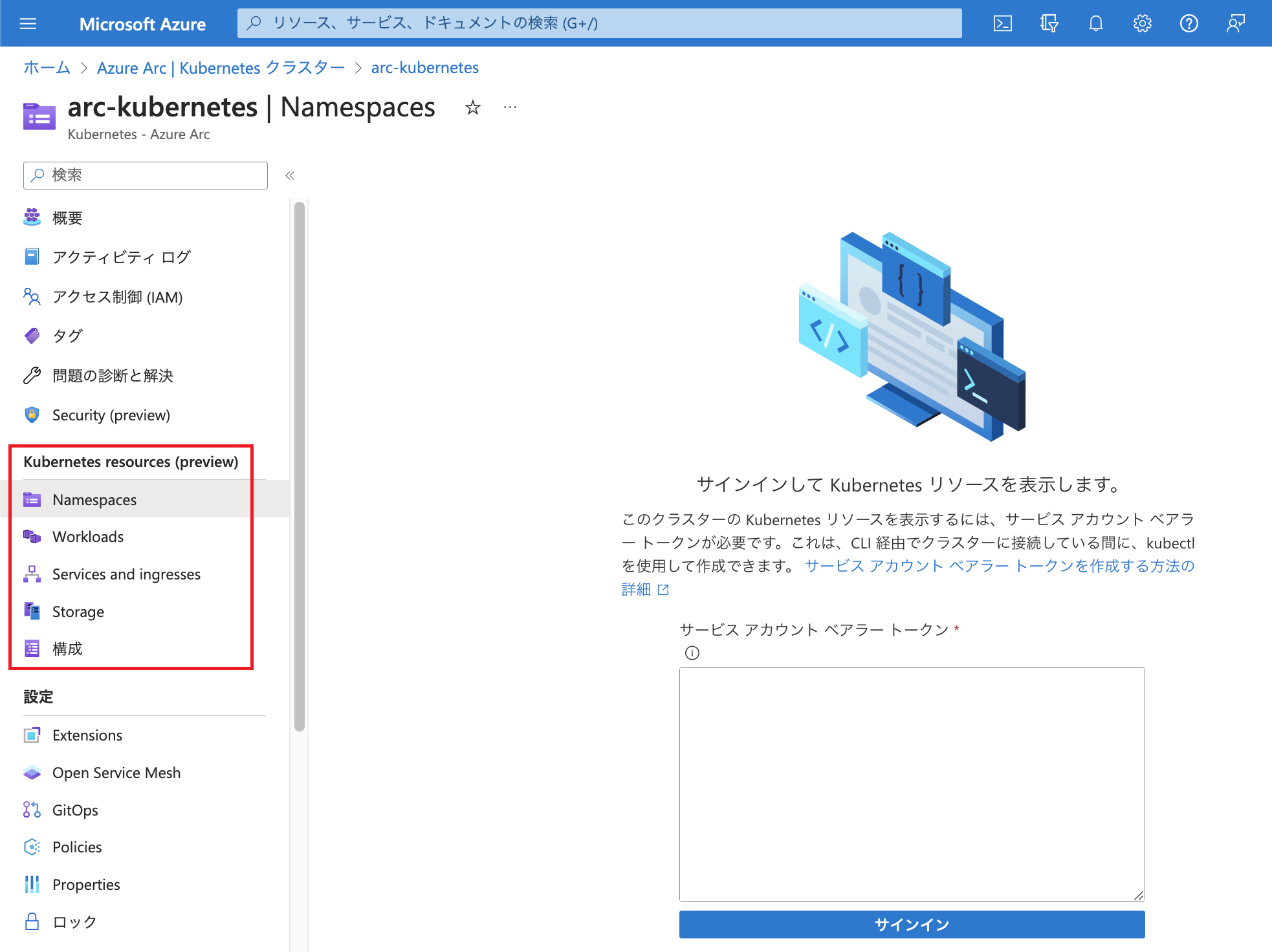The height and width of the screenshot is (952, 1272).
Task: Click the アクセス制御 (IAM) icon
Action: pyautogui.click(x=32, y=296)
